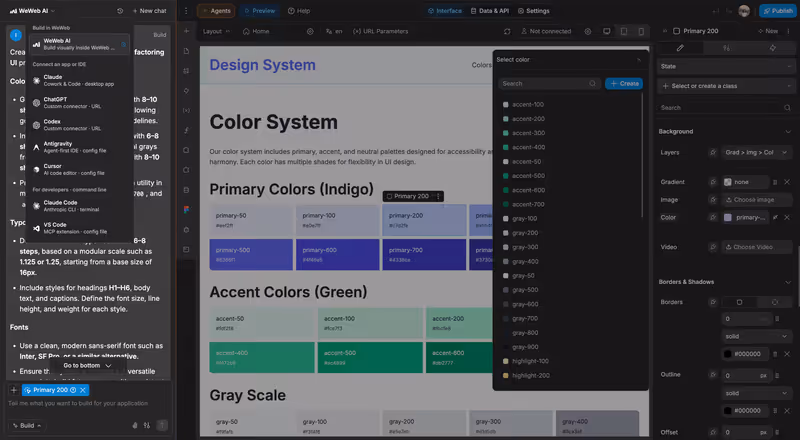800x440 pixels.
Task: Open Select or create a class dropdown
Action: pyautogui.click(x=725, y=86)
